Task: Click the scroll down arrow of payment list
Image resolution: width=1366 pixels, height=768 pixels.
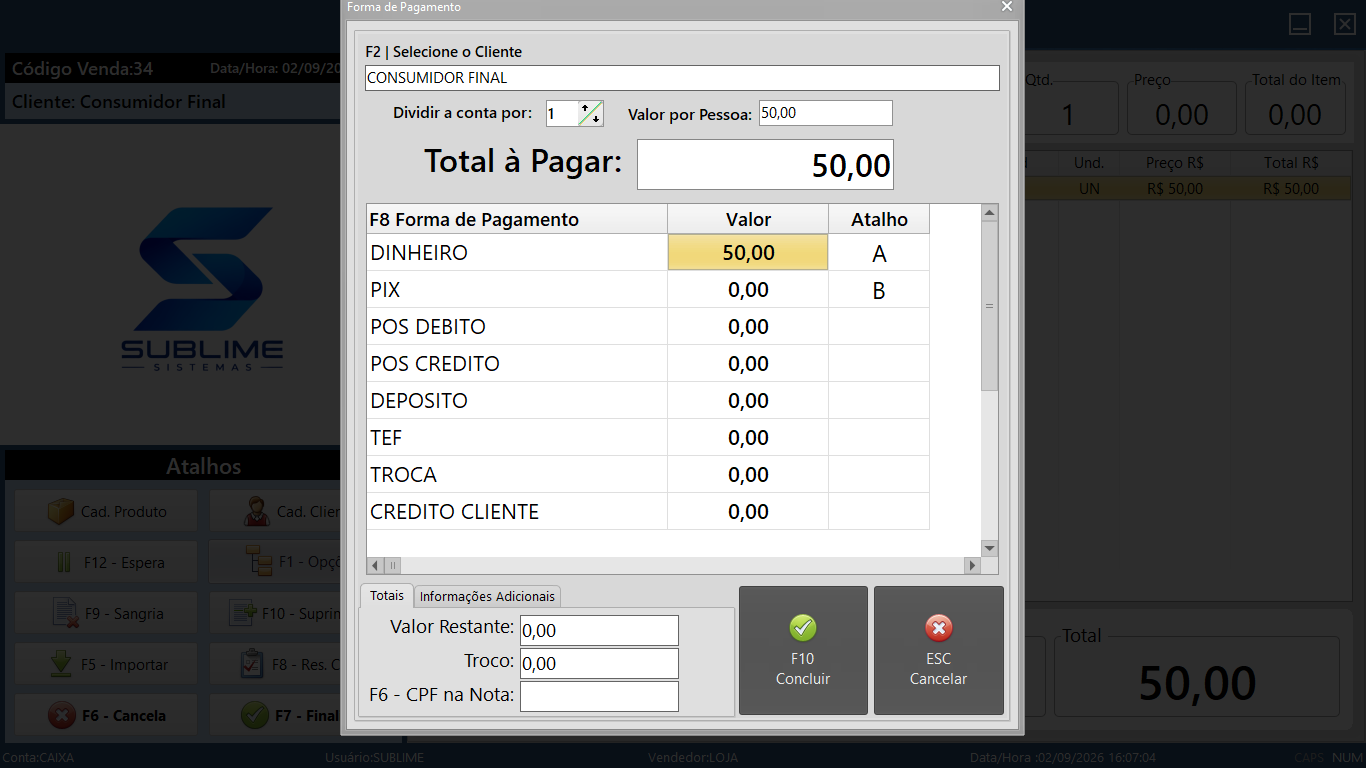Action: coord(989,548)
